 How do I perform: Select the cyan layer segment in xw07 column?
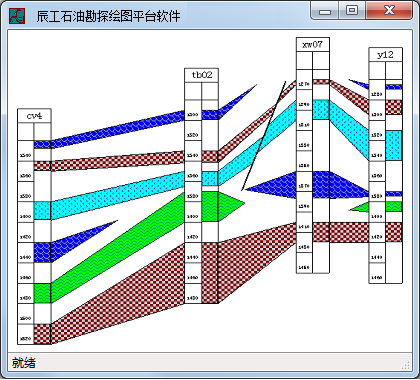coord(321,110)
